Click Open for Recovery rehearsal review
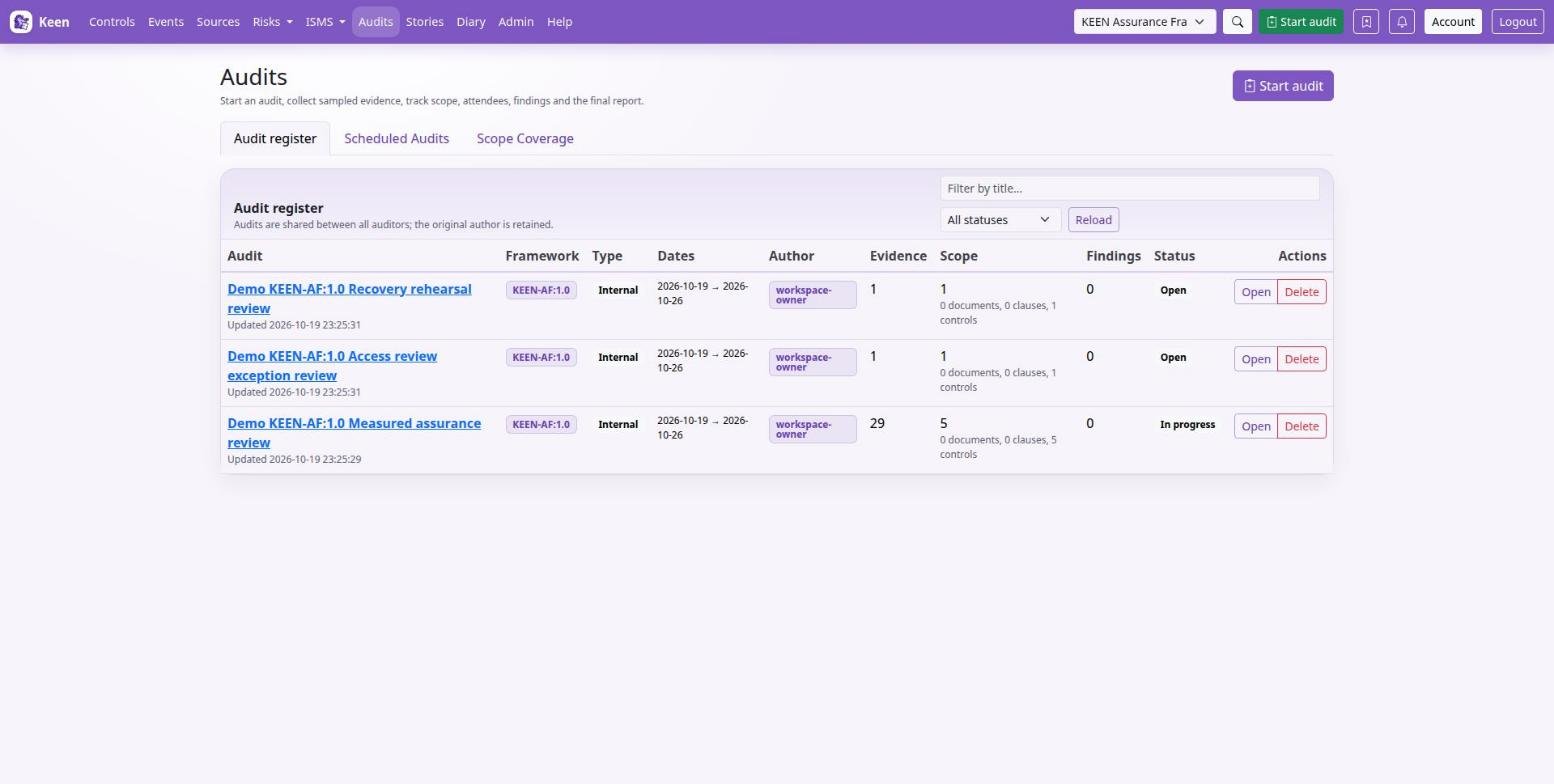The height and width of the screenshot is (784, 1554). coord(1255,292)
